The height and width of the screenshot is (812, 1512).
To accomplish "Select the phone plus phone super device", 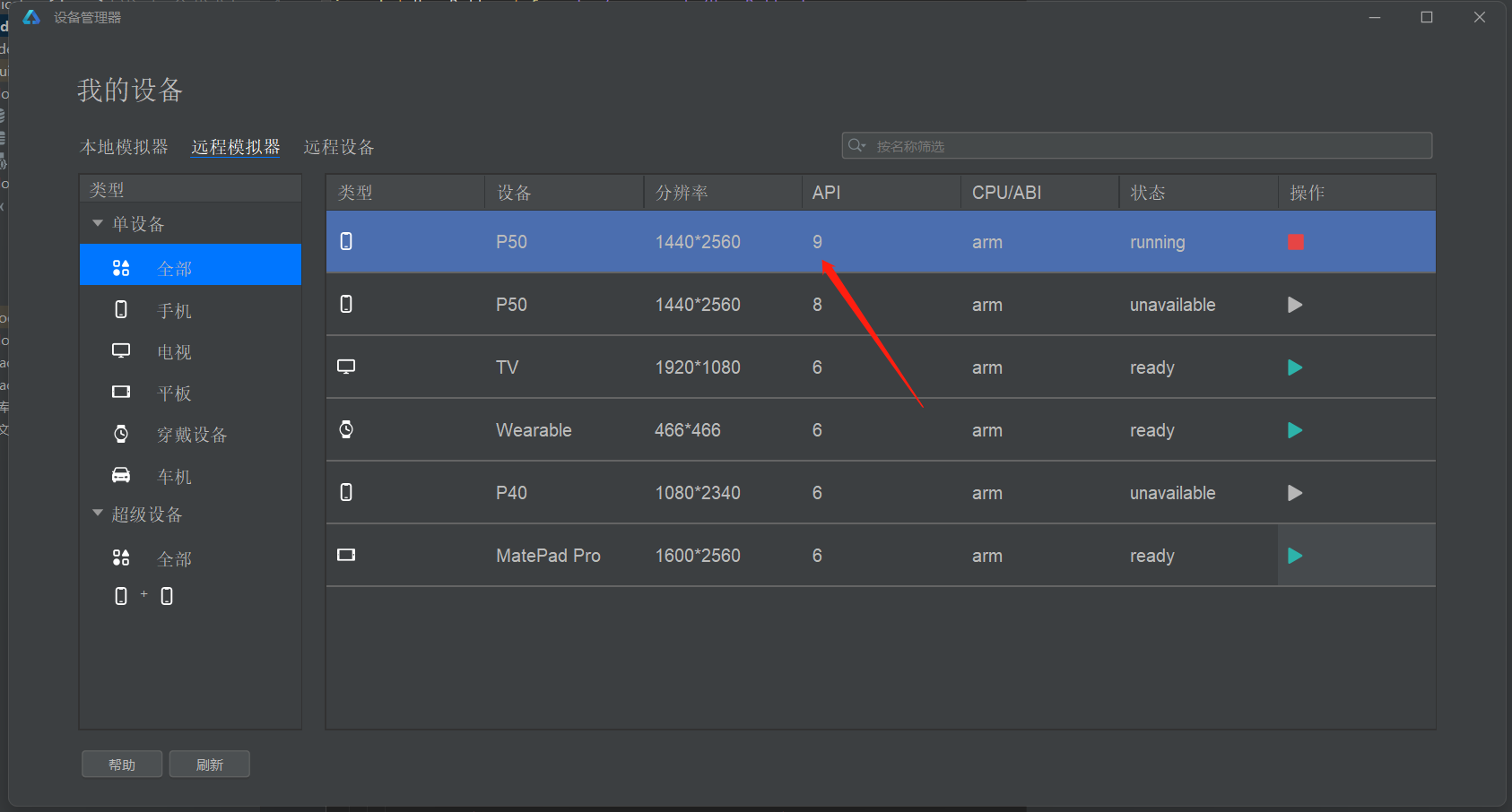I will 143,596.
